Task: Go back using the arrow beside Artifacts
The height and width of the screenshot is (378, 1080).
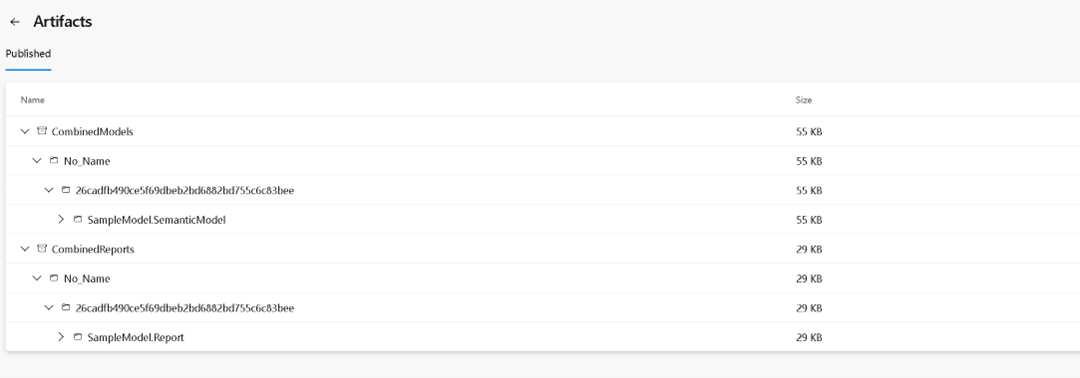Action: (x=15, y=22)
